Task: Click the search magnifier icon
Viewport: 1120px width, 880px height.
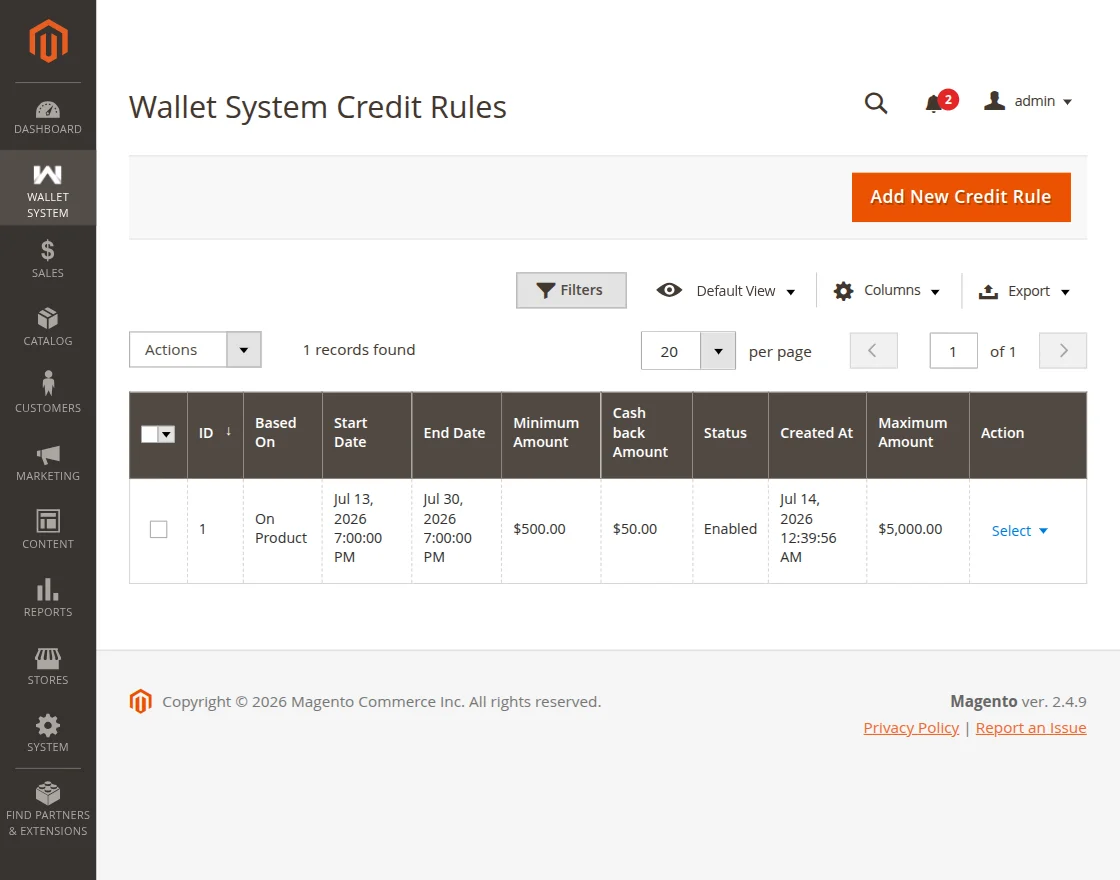Action: click(x=876, y=103)
